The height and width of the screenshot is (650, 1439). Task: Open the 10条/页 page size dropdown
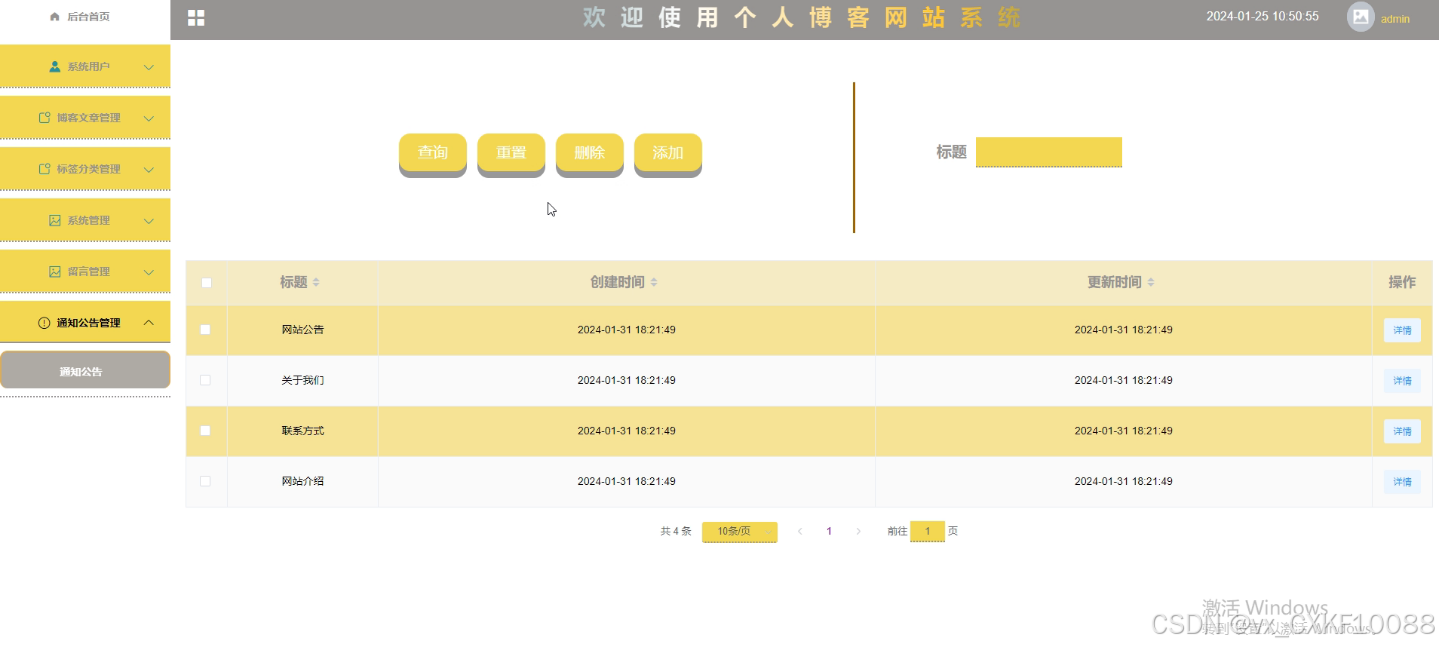(x=739, y=531)
